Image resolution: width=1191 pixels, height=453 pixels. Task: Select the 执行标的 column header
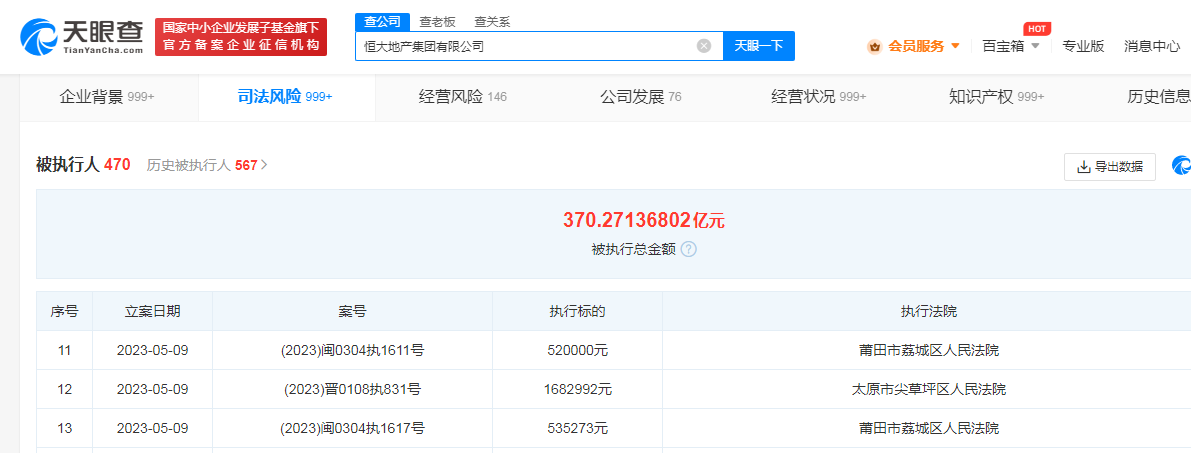[x=577, y=311]
